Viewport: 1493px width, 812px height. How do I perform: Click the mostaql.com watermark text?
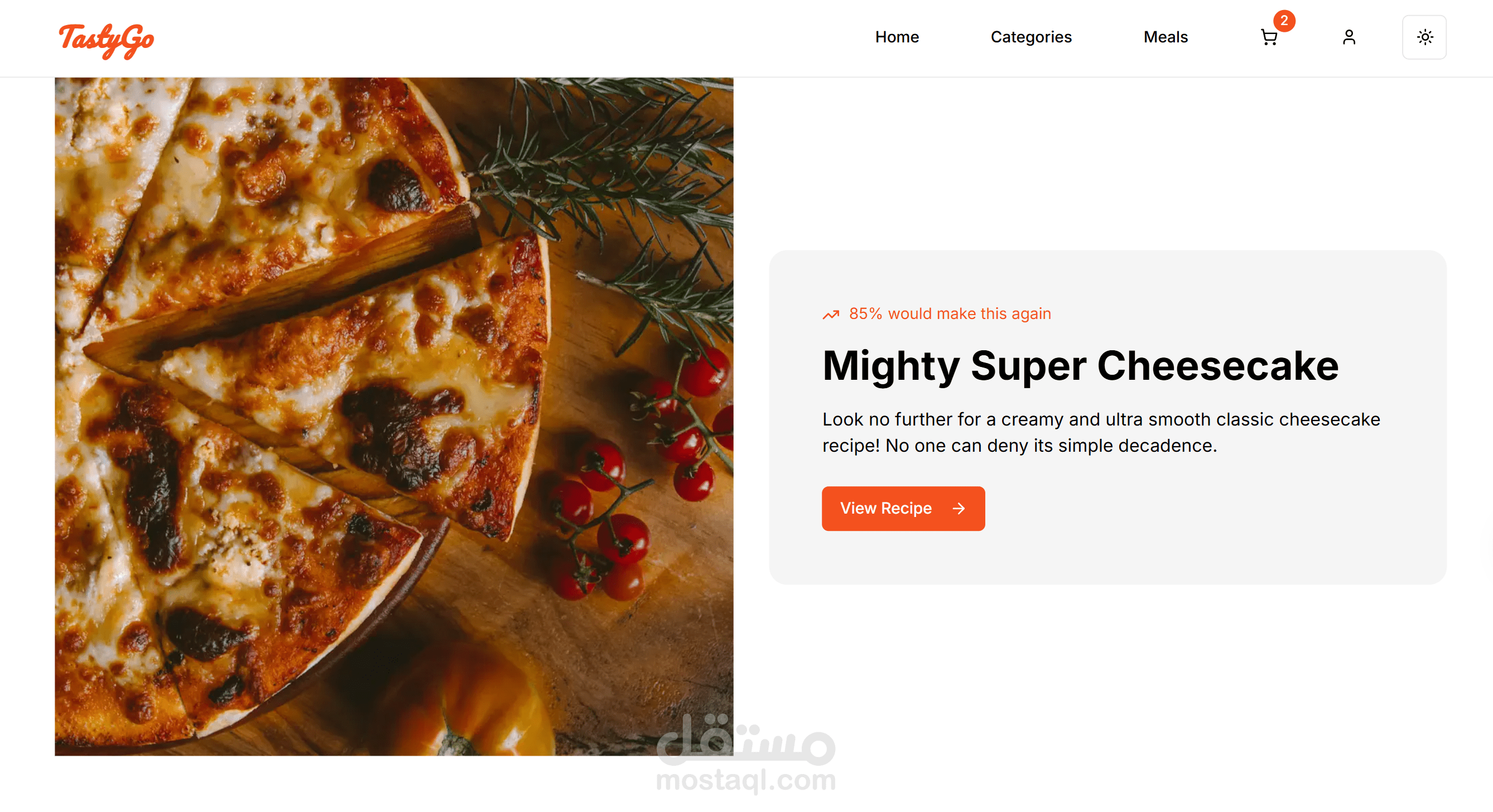(746, 780)
